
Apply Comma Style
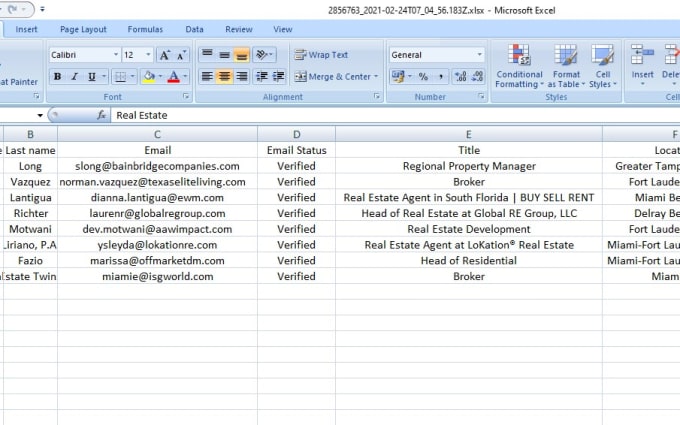[441, 77]
